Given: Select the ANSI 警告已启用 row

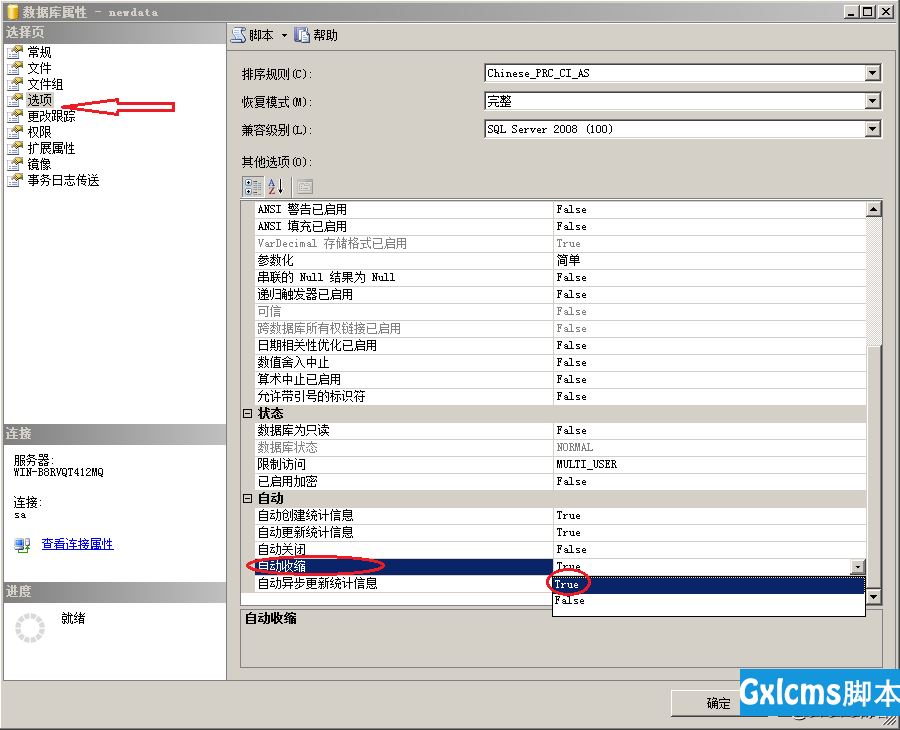Looking at the screenshot, I should pyautogui.click(x=560, y=209).
